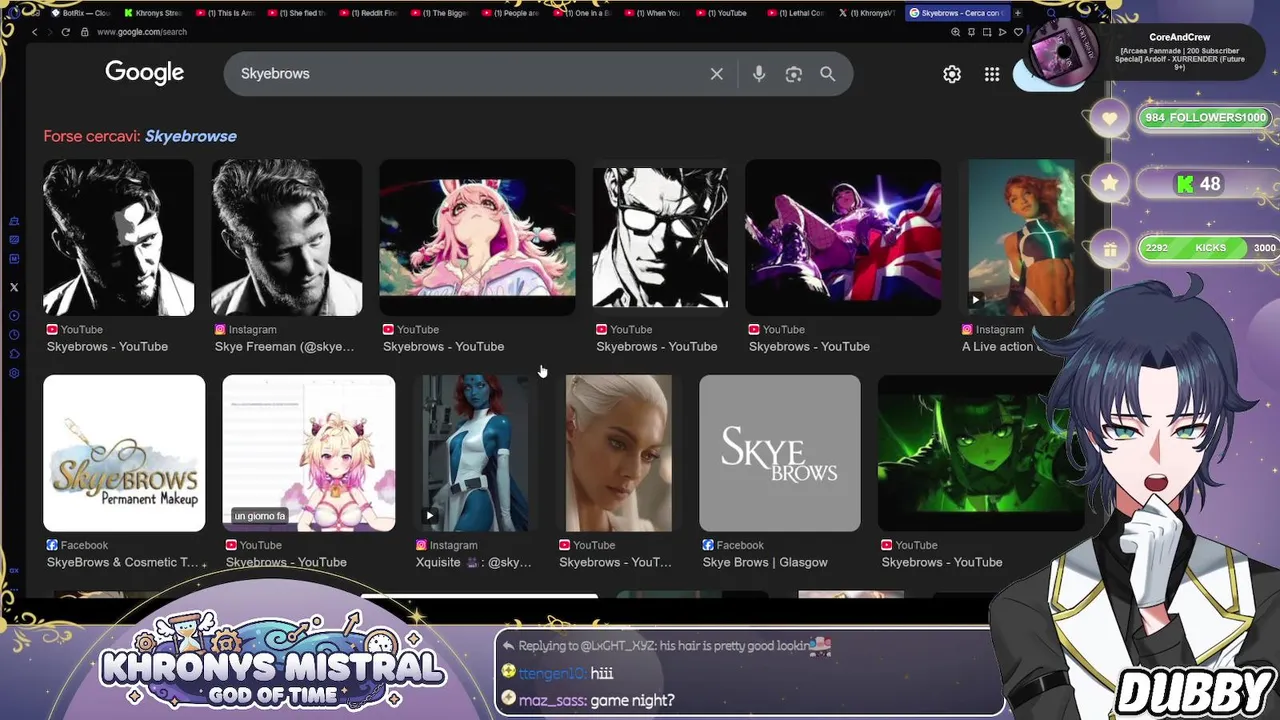The height and width of the screenshot is (720, 1280).
Task: Open the extensions cube icon in sidebar
Action: 14,354
